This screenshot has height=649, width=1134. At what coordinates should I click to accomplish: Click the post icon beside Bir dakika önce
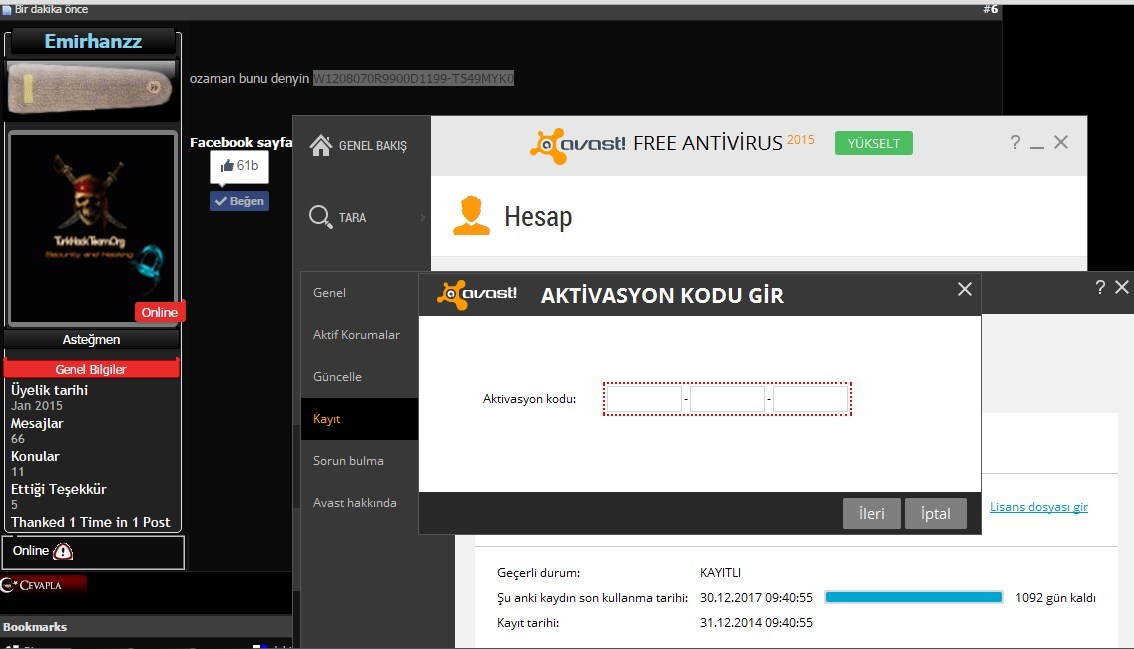7,9
